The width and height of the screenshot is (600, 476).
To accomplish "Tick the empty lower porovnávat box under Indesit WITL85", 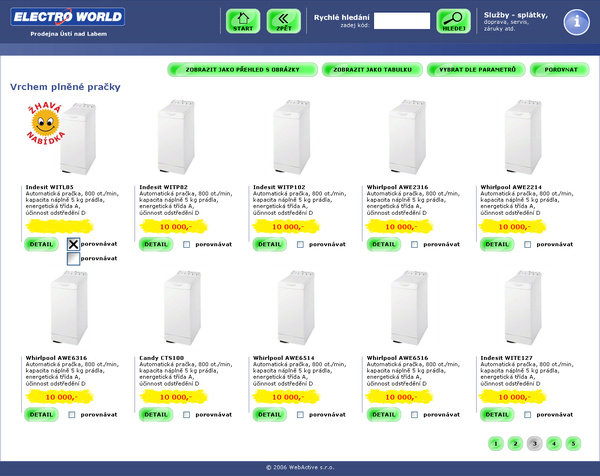I will tap(73, 259).
